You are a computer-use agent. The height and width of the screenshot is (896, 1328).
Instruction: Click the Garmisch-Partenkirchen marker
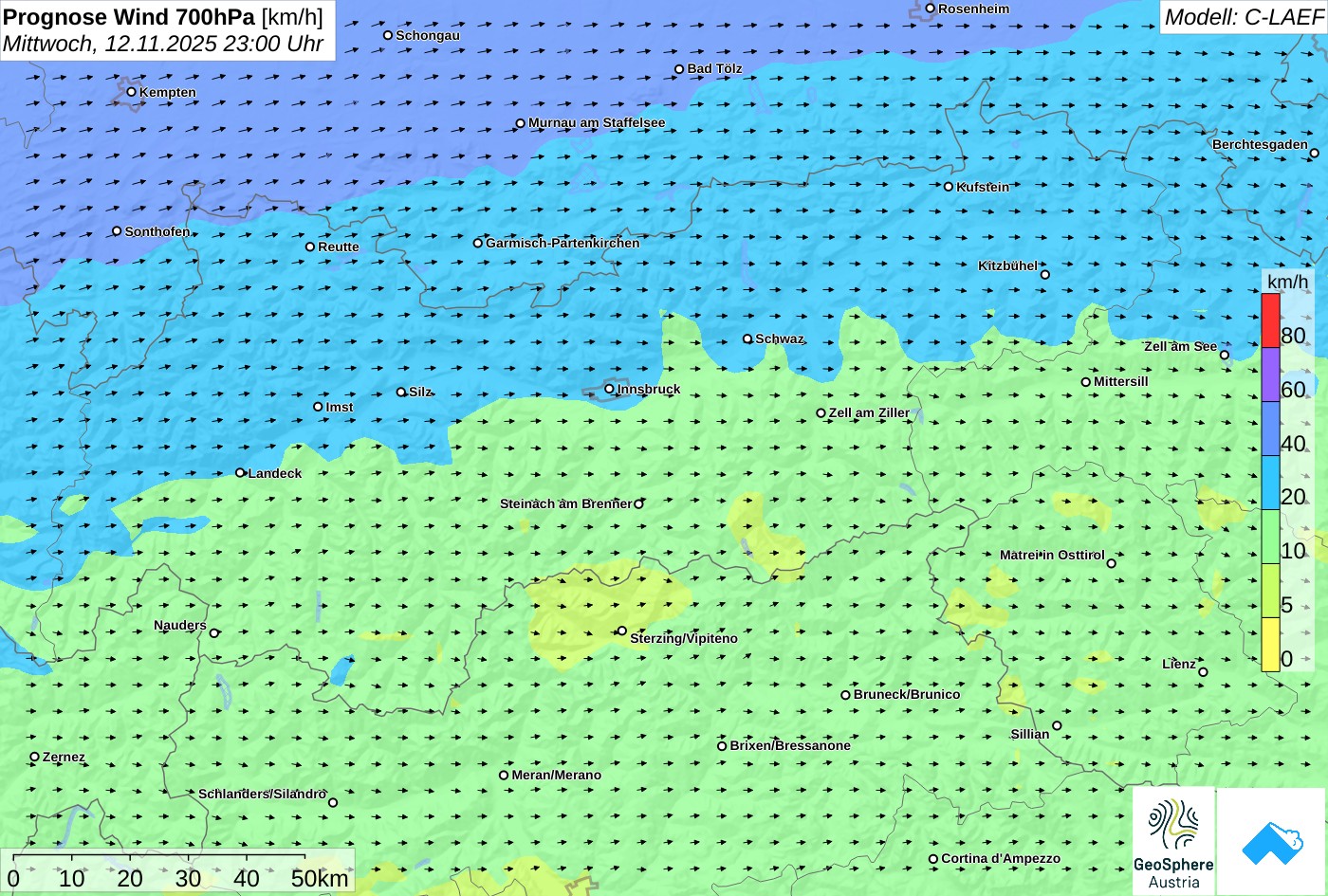click(x=478, y=243)
